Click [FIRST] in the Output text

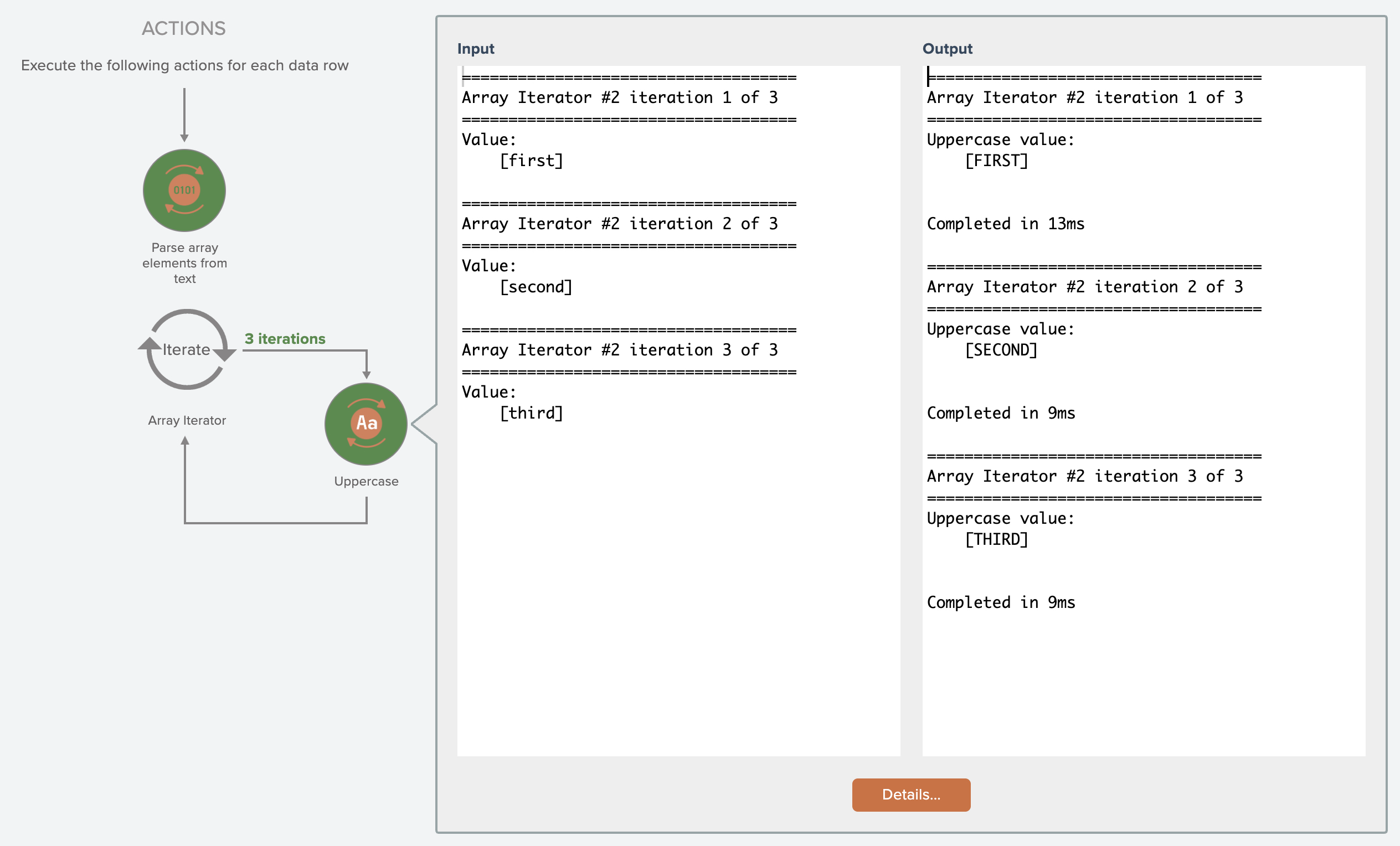pyautogui.click(x=996, y=161)
